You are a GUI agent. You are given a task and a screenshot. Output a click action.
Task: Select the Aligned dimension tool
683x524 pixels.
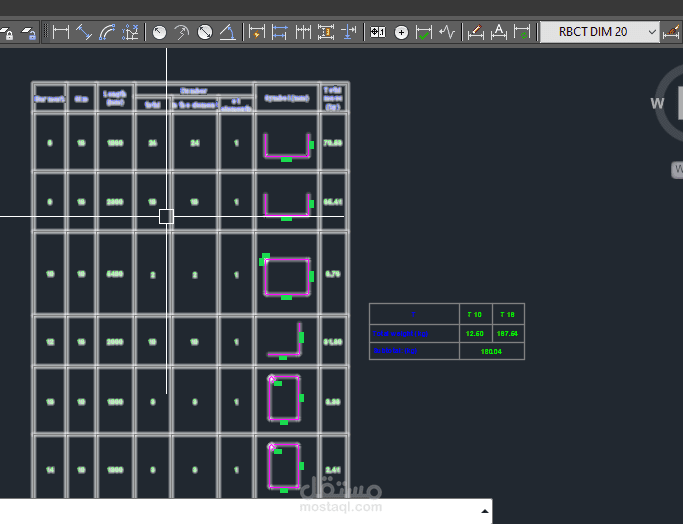click(x=84, y=32)
